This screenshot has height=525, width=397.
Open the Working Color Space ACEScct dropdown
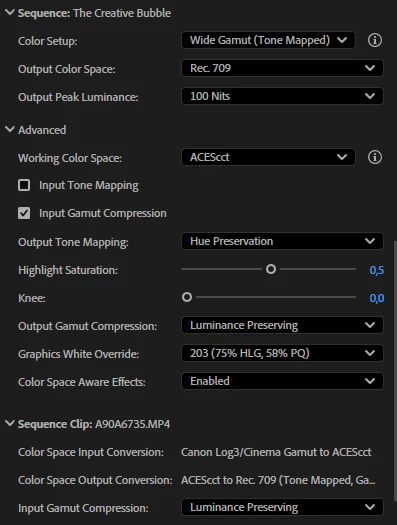[268, 157]
